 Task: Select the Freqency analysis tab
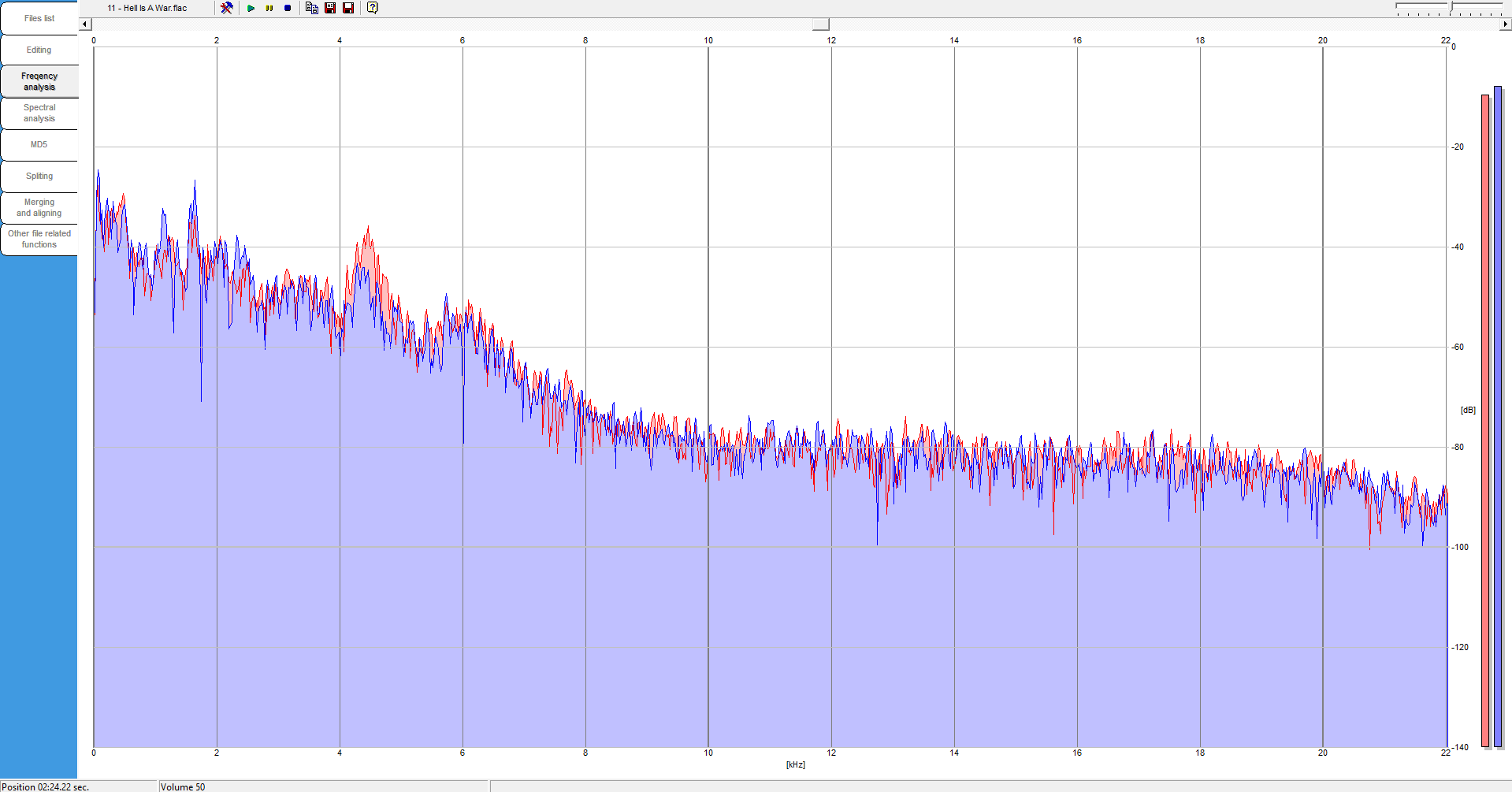pos(39,81)
